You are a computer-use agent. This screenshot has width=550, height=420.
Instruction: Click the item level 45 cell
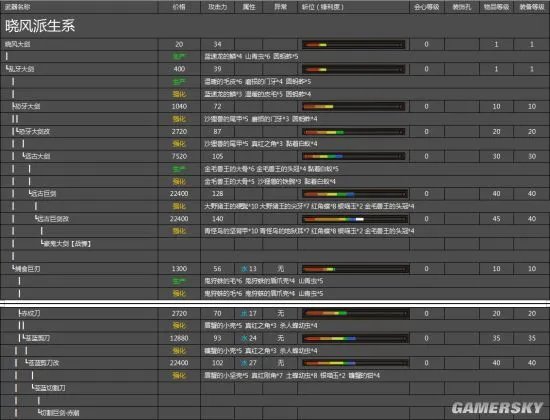496,219
